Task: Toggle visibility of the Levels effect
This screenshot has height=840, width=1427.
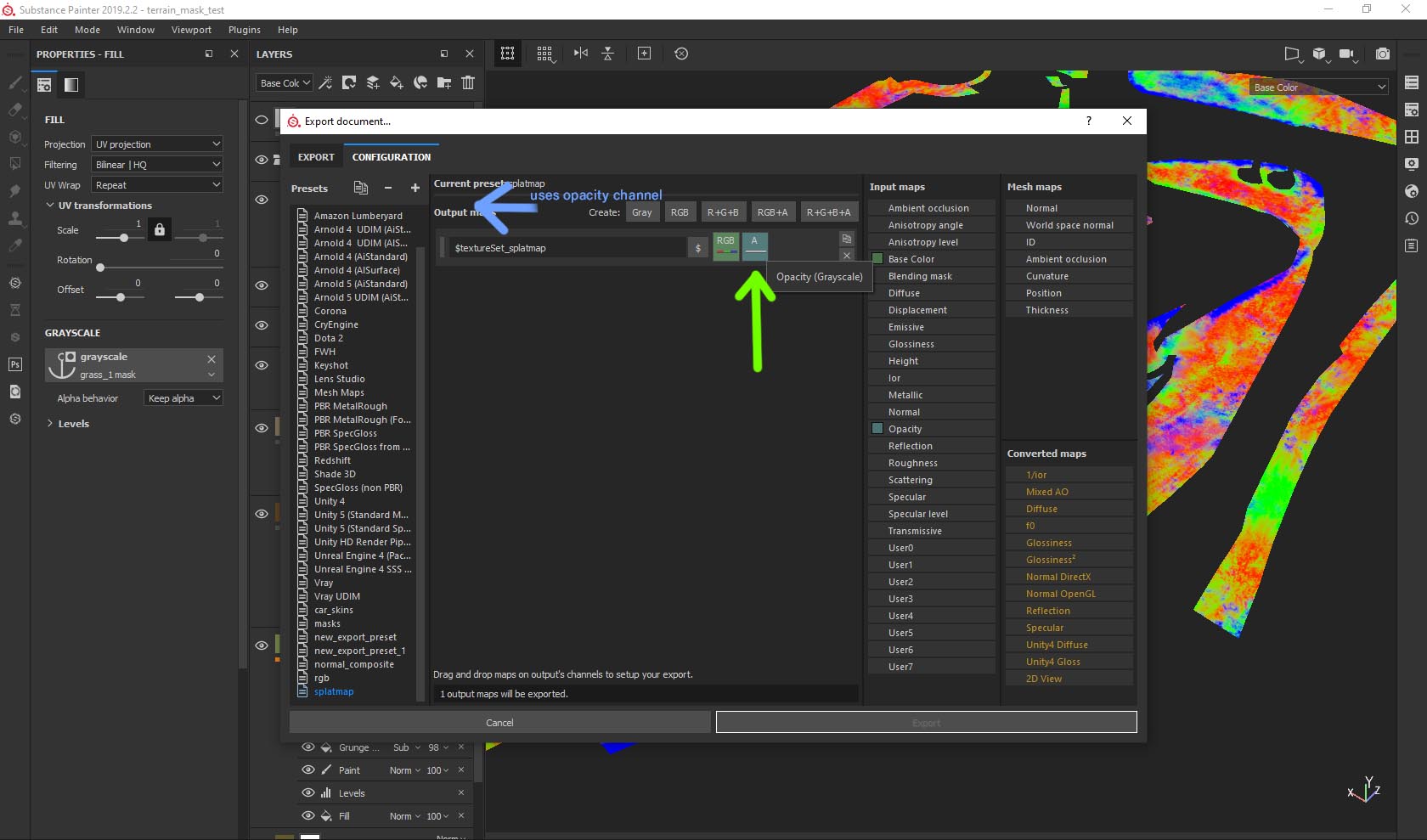Action: (308, 793)
